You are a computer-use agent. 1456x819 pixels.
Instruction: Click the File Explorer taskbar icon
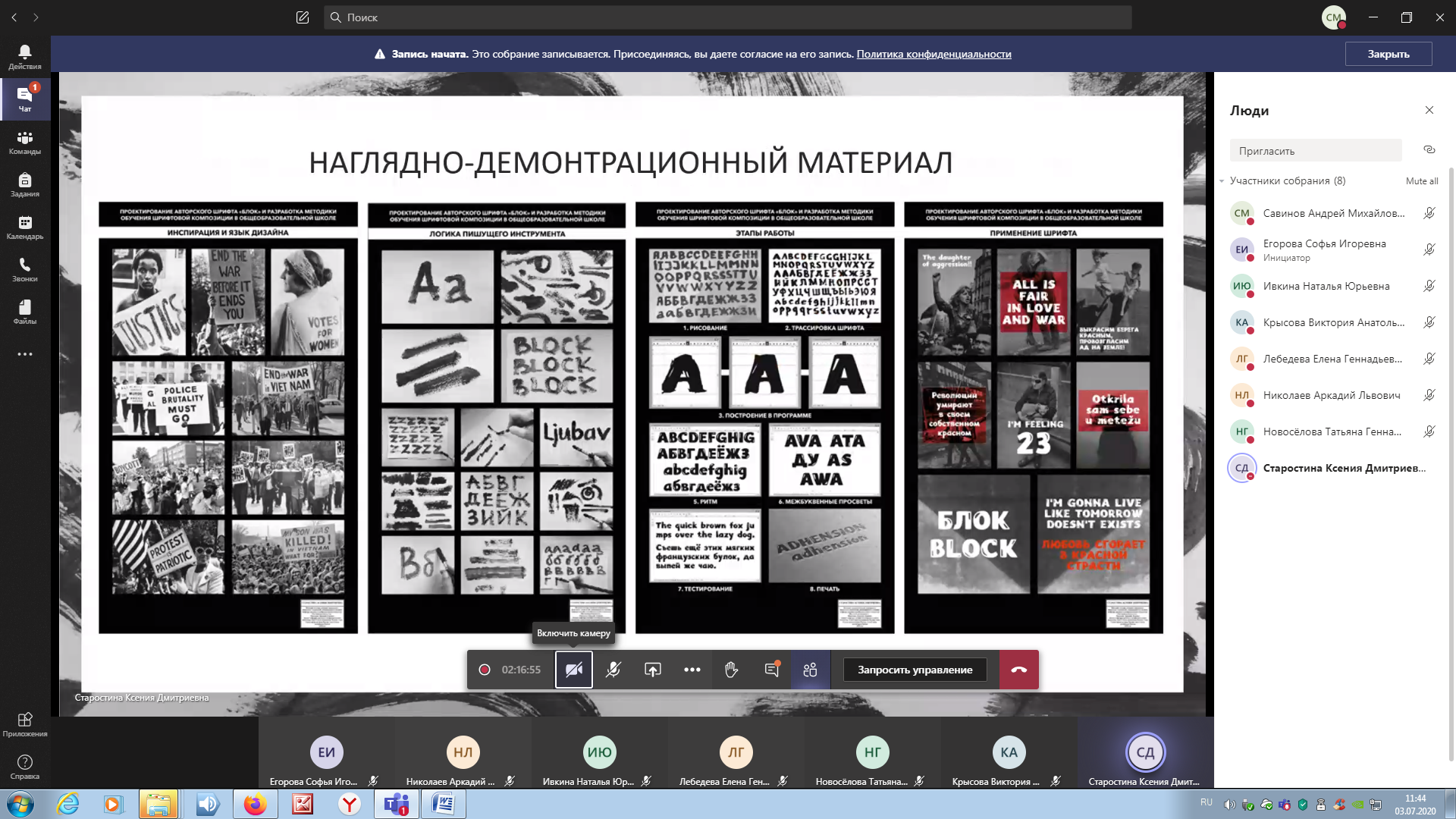[x=158, y=805]
